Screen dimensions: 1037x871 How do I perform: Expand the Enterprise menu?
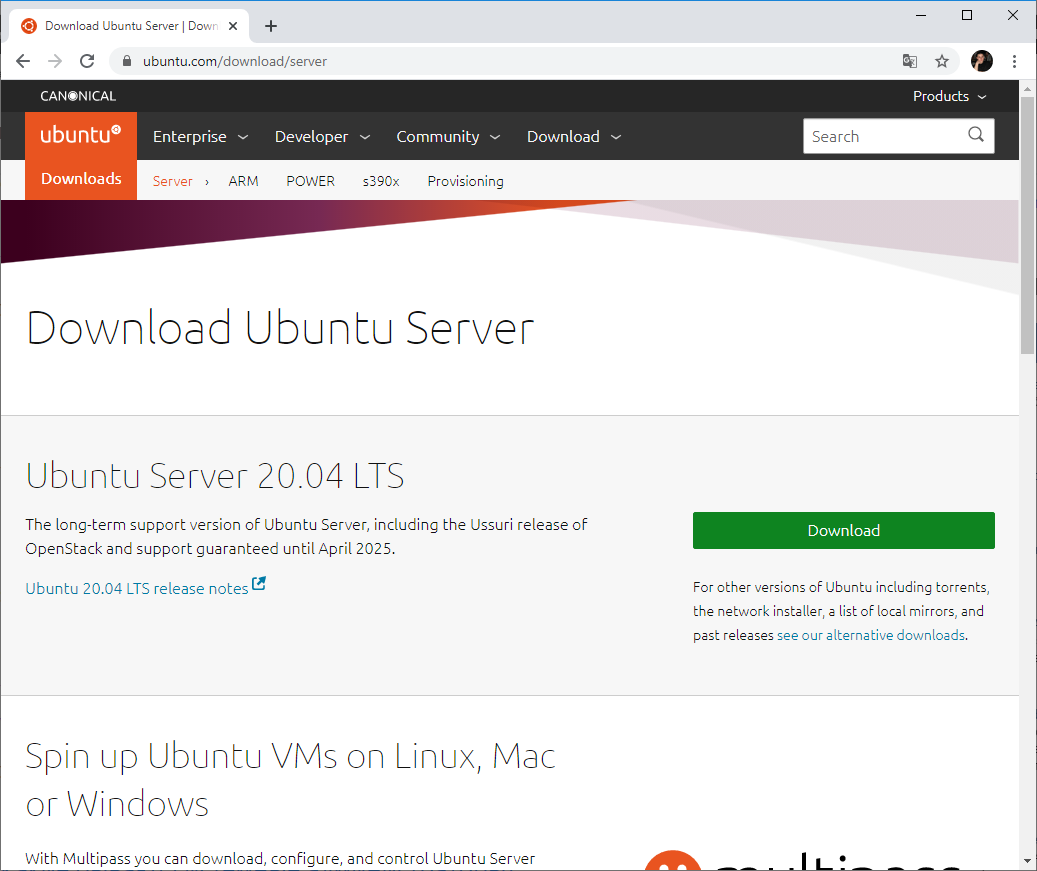200,136
